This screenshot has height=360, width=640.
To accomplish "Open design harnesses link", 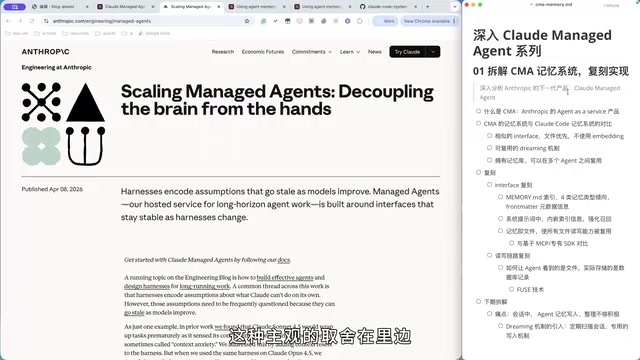I will point(147,286).
